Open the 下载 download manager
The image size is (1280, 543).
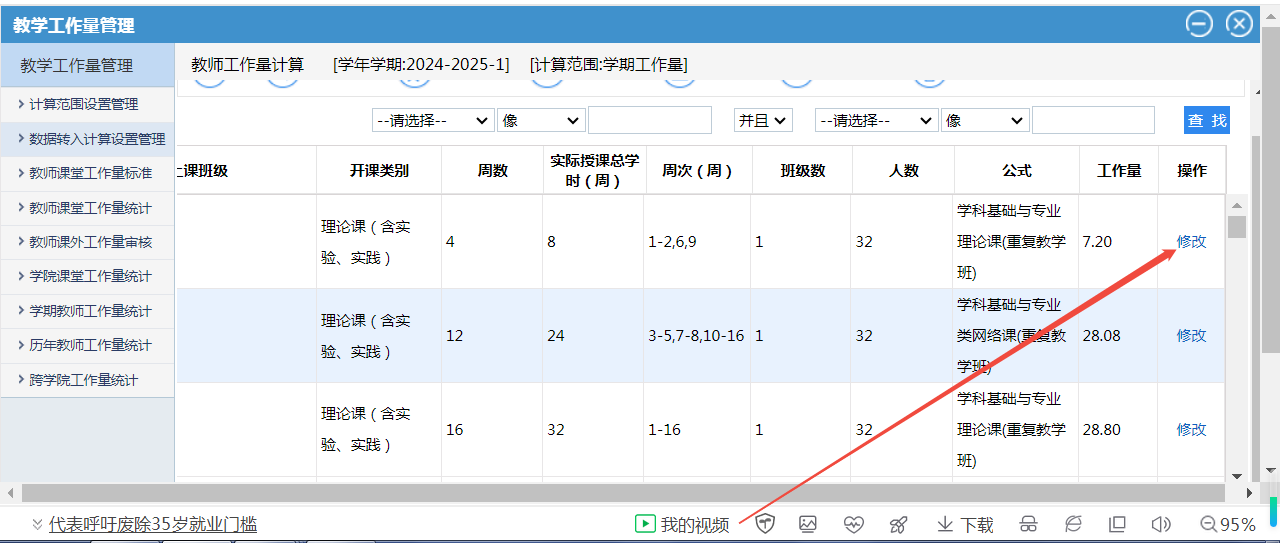click(x=965, y=524)
